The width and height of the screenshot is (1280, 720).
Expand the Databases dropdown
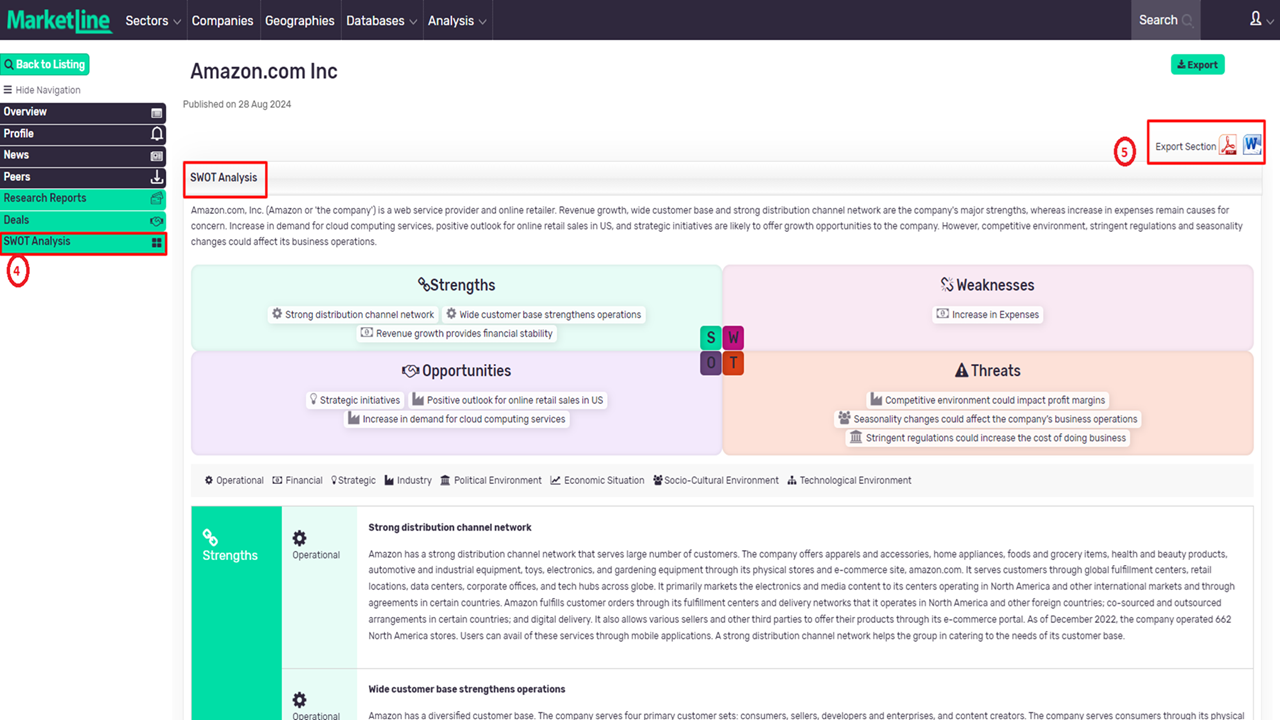(381, 20)
